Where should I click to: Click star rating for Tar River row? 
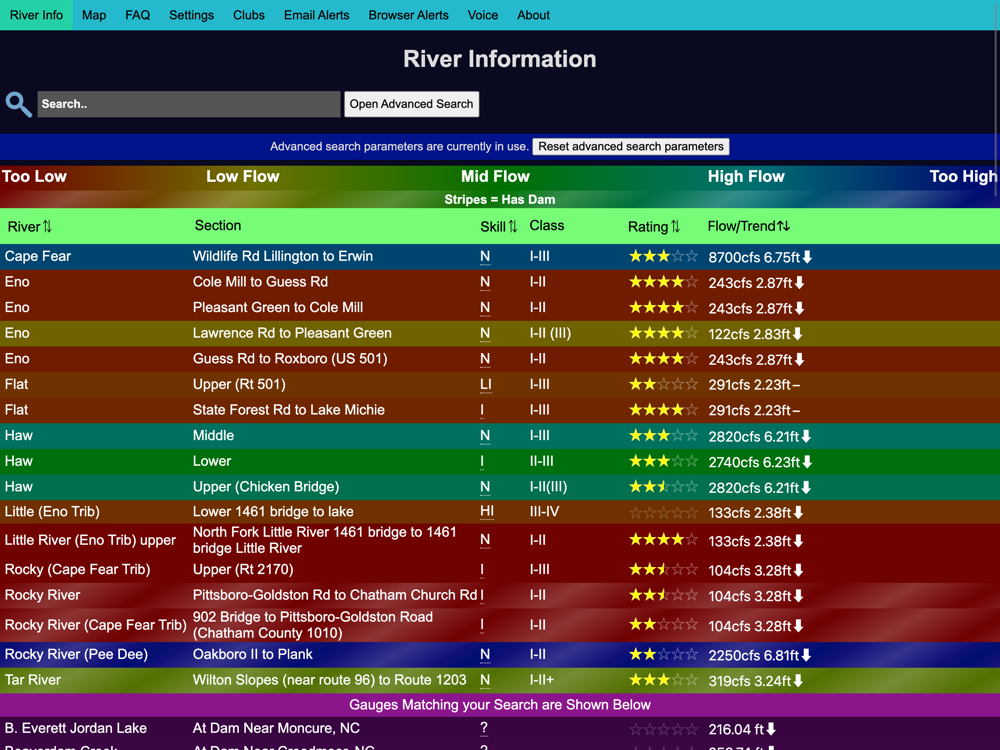pos(663,680)
